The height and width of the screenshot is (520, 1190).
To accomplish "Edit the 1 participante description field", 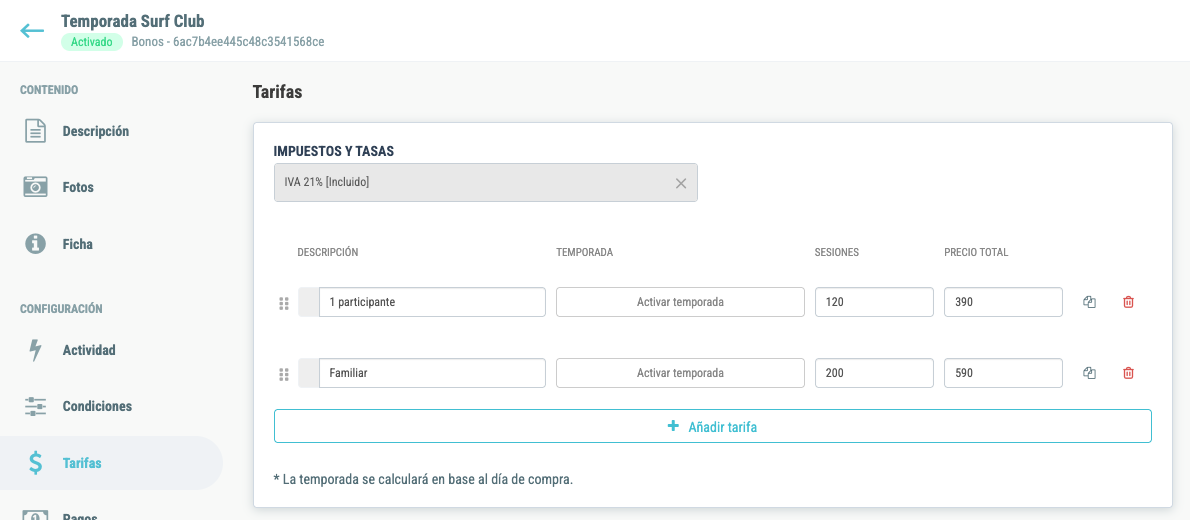I will [x=432, y=302].
